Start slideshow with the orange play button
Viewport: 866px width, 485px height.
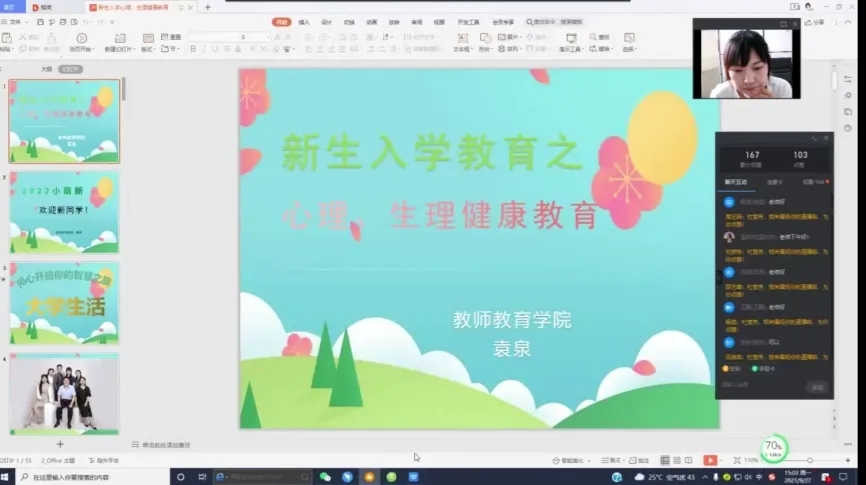click(x=710, y=460)
